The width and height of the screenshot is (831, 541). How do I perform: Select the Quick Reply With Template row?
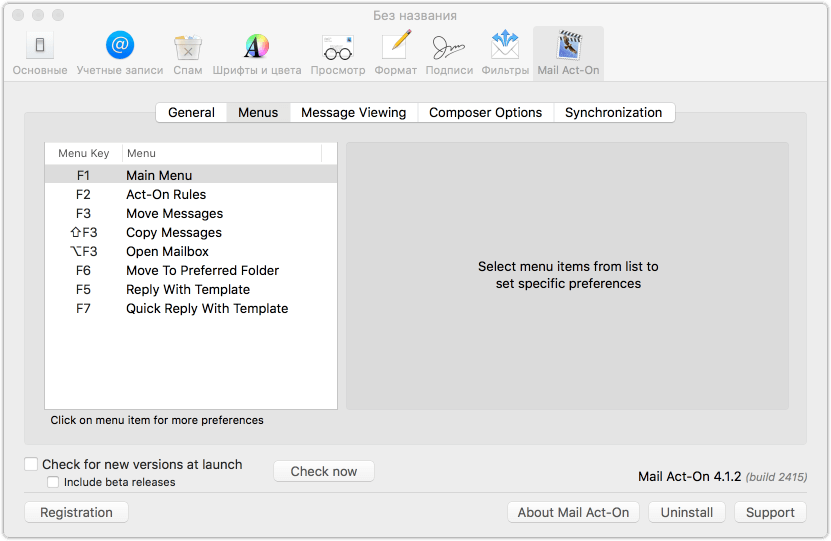pyautogui.click(x=191, y=309)
